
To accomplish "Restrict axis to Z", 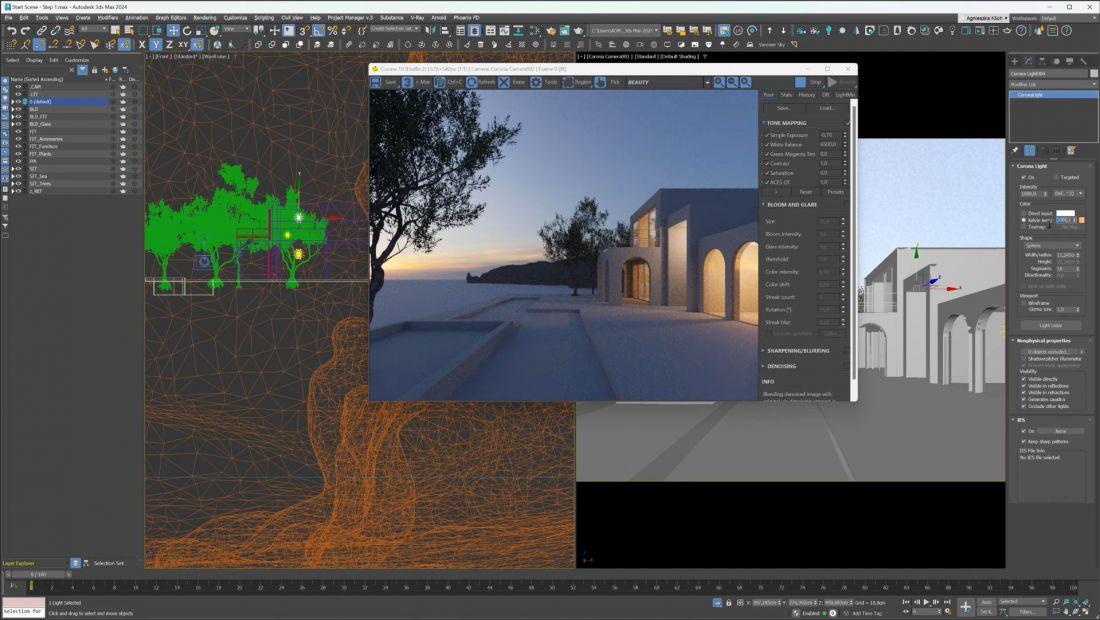I will pyautogui.click(x=169, y=44).
